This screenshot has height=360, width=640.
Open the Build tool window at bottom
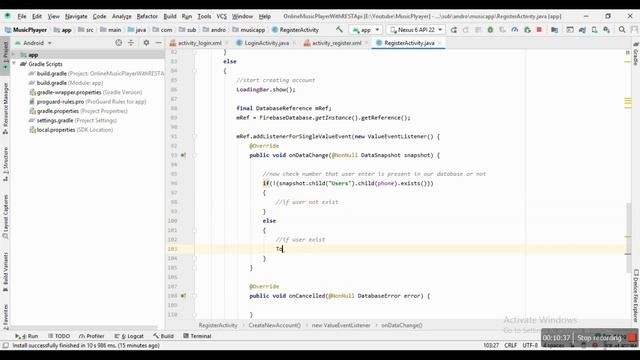(x=163, y=336)
